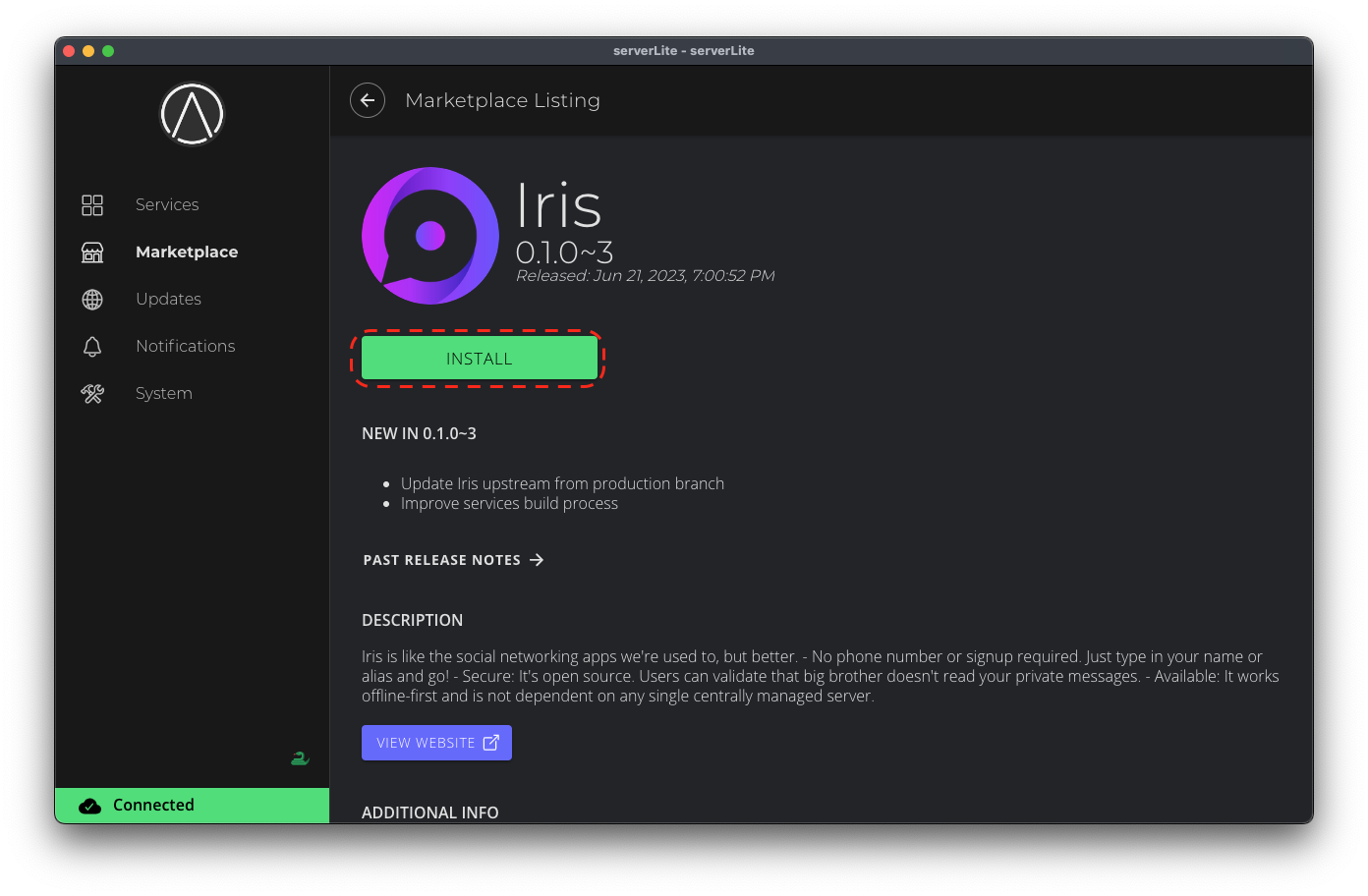Image resolution: width=1368 pixels, height=896 pixels.
Task: Open the Updates section label
Action: point(168,300)
